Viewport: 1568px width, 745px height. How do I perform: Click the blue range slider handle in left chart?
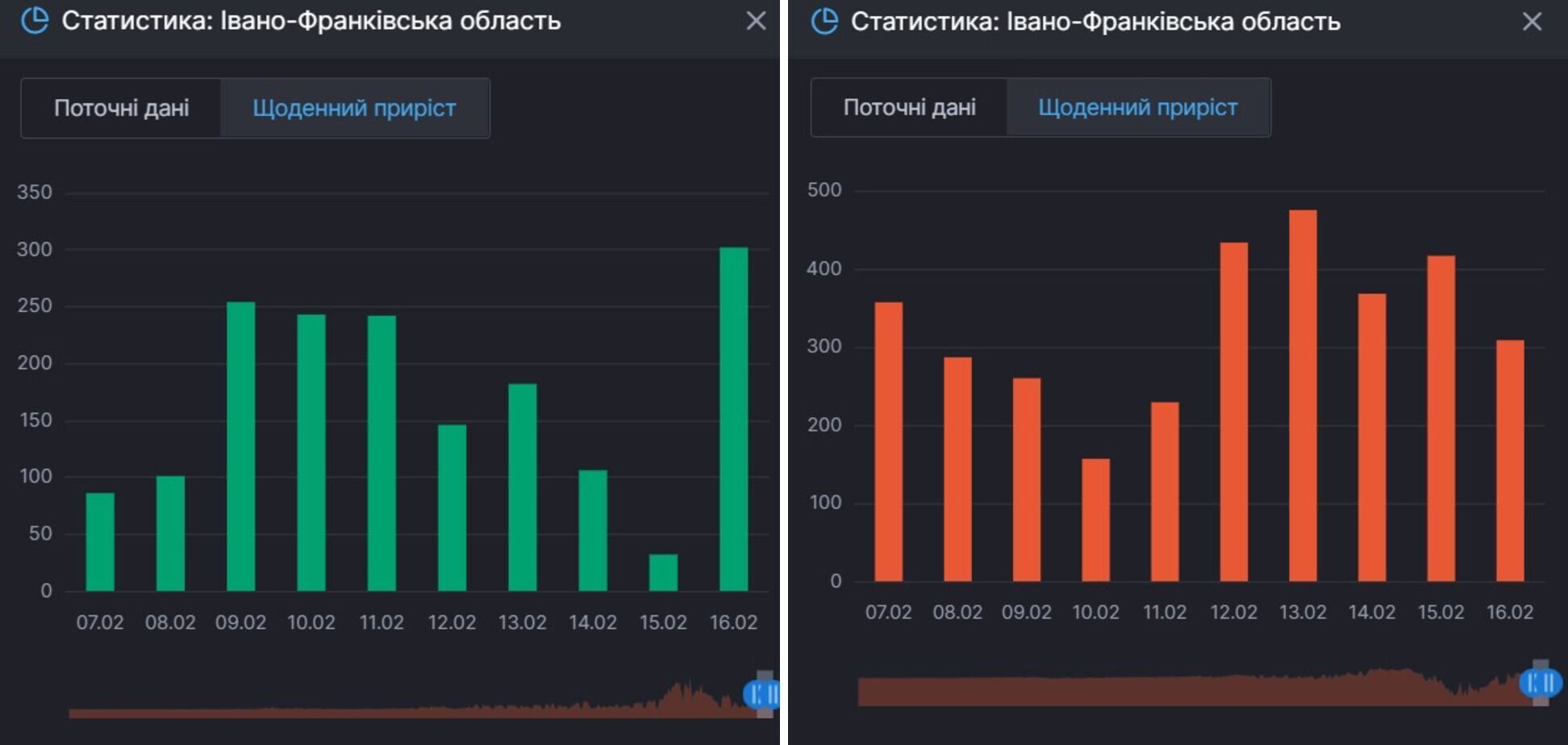click(x=761, y=693)
